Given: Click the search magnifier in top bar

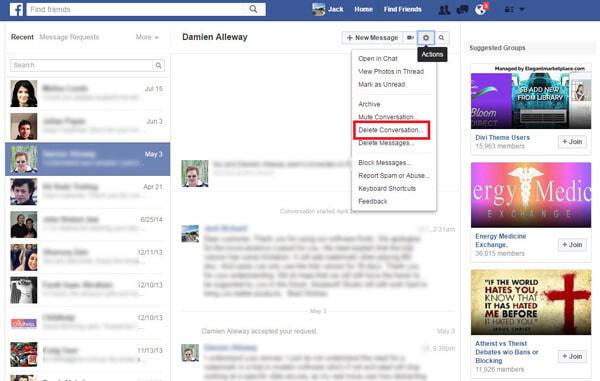Looking at the screenshot, I should pos(253,9).
